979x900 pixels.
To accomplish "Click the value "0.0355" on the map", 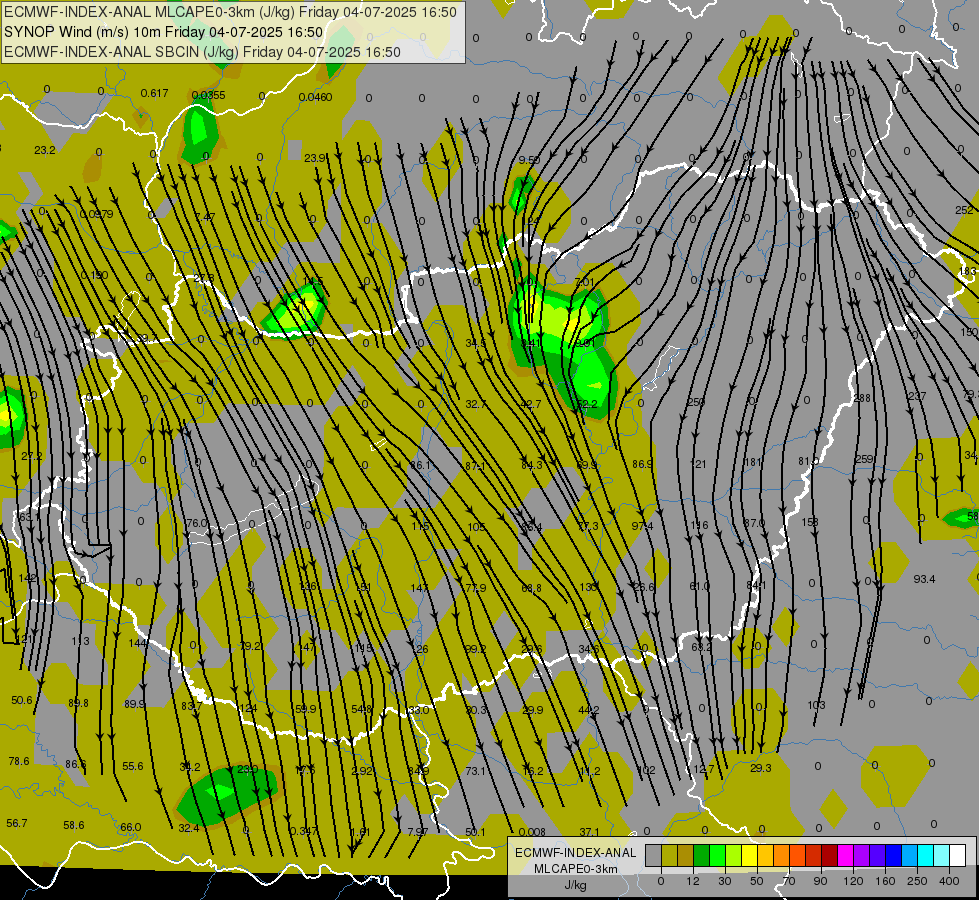I will click(x=209, y=95).
